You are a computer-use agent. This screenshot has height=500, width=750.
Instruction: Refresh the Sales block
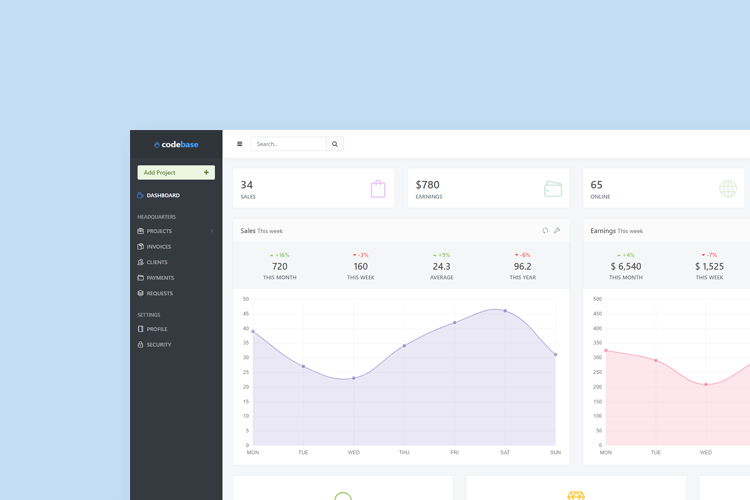tap(545, 231)
